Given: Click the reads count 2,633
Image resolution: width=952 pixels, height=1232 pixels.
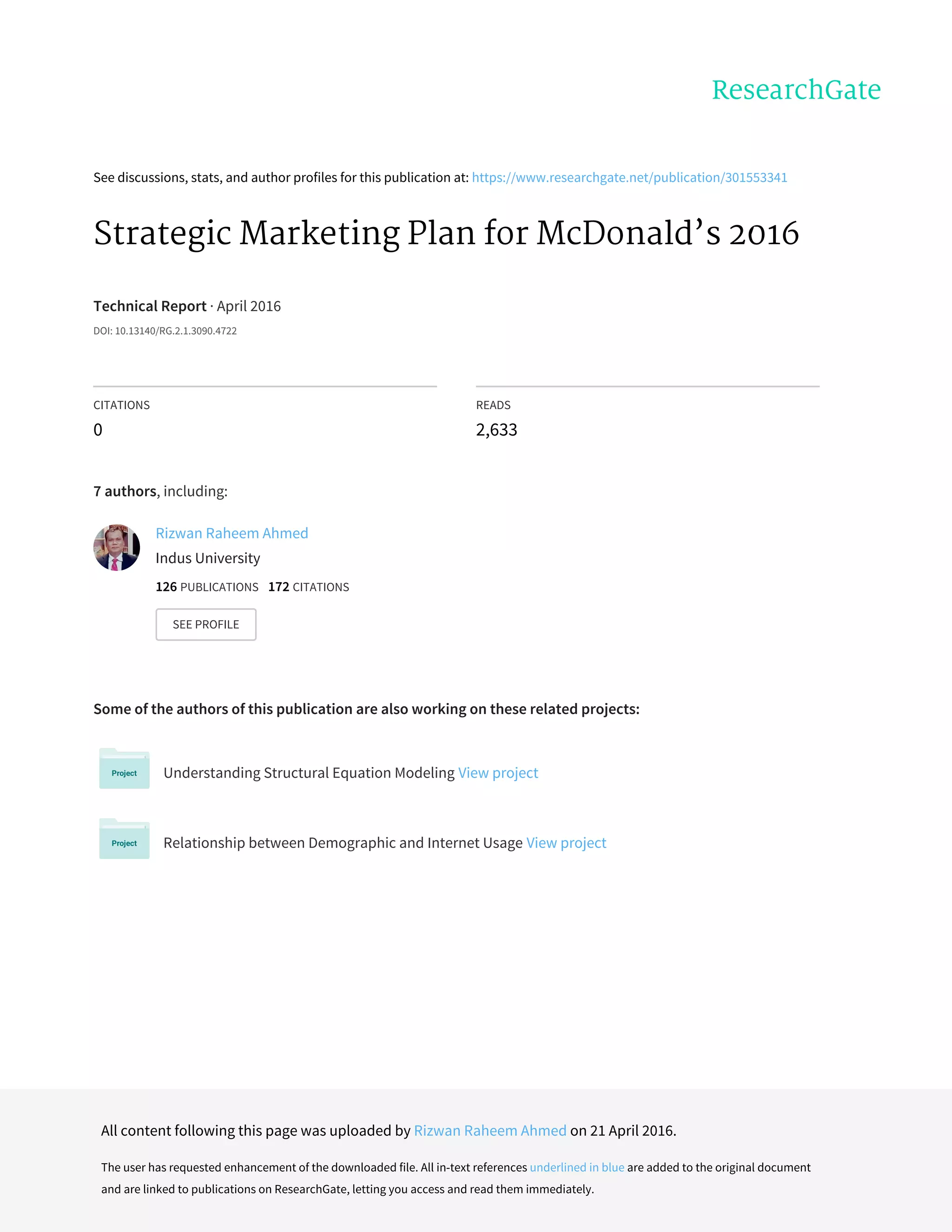Looking at the screenshot, I should (496, 430).
